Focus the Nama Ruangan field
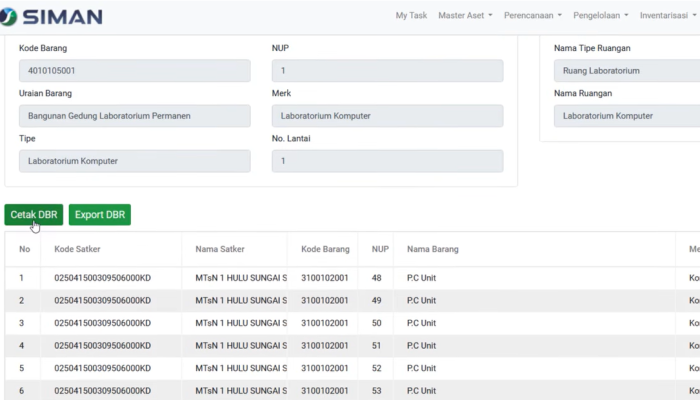The height and width of the screenshot is (400, 700). point(627,116)
